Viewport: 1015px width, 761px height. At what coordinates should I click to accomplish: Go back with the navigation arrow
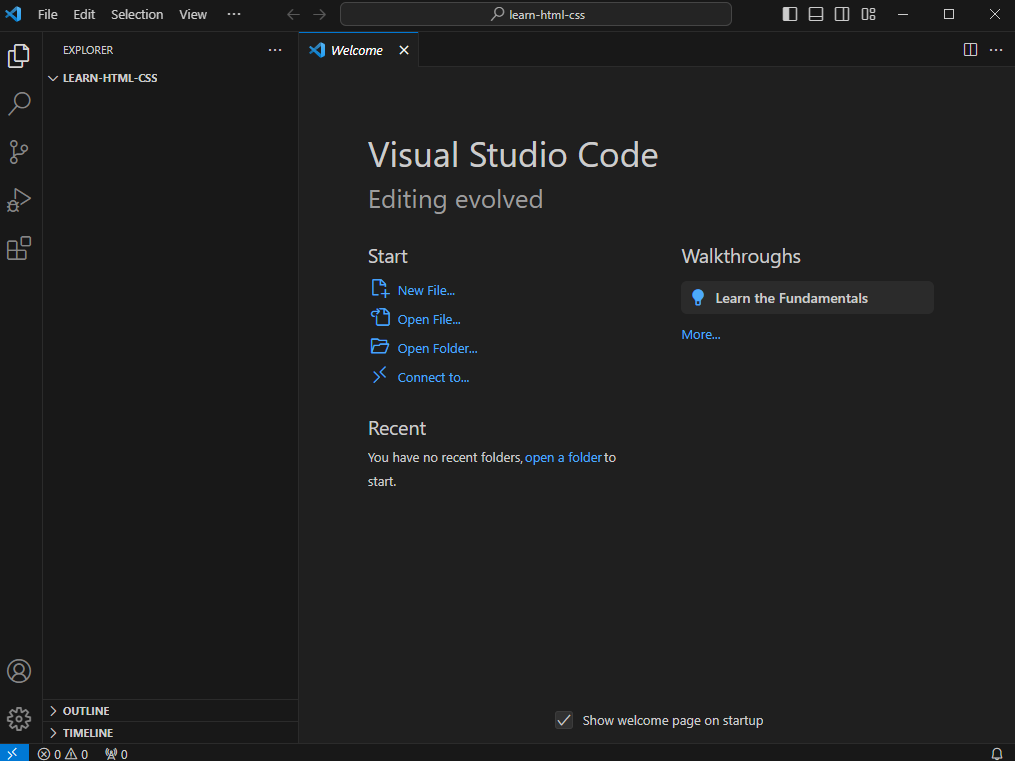[293, 14]
